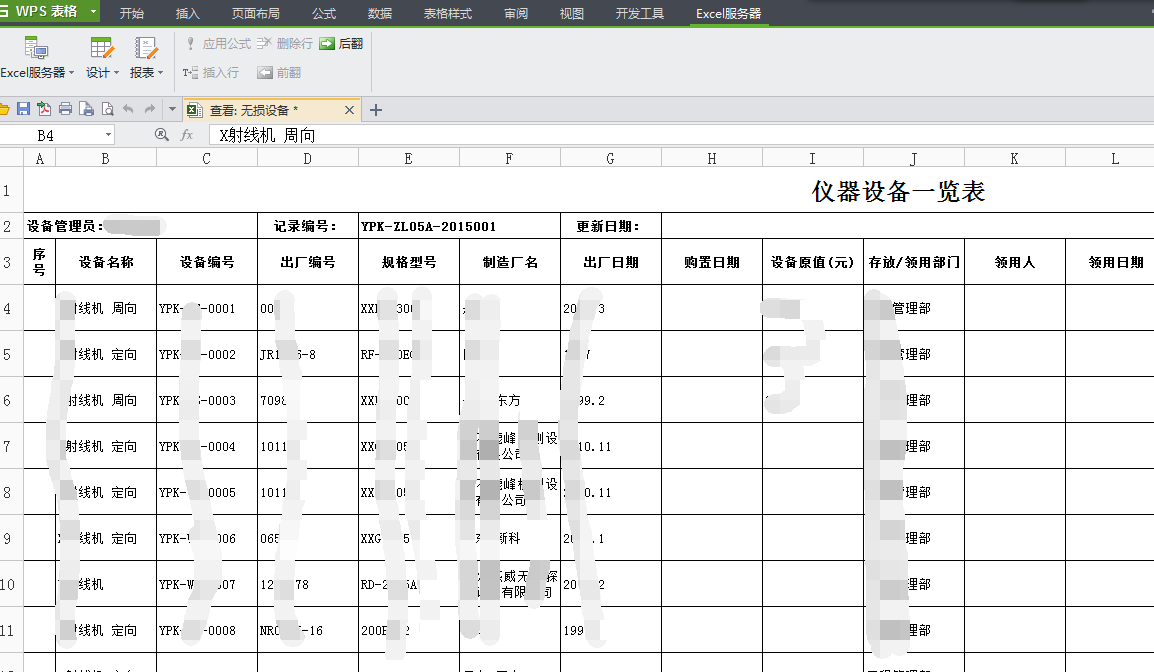Open the 视图 ribbon tab
1154x672 pixels.
572,13
